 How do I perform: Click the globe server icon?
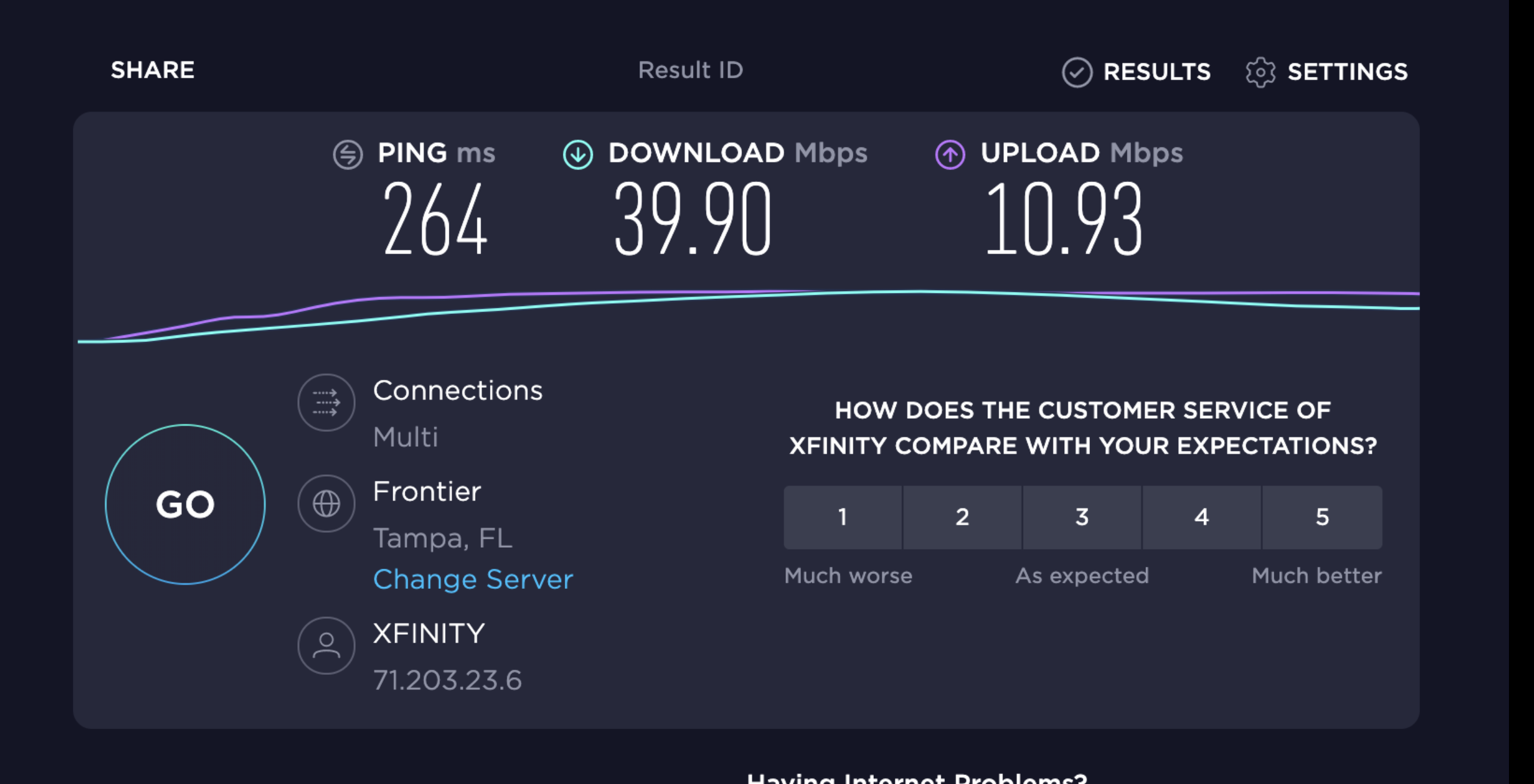point(326,504)
